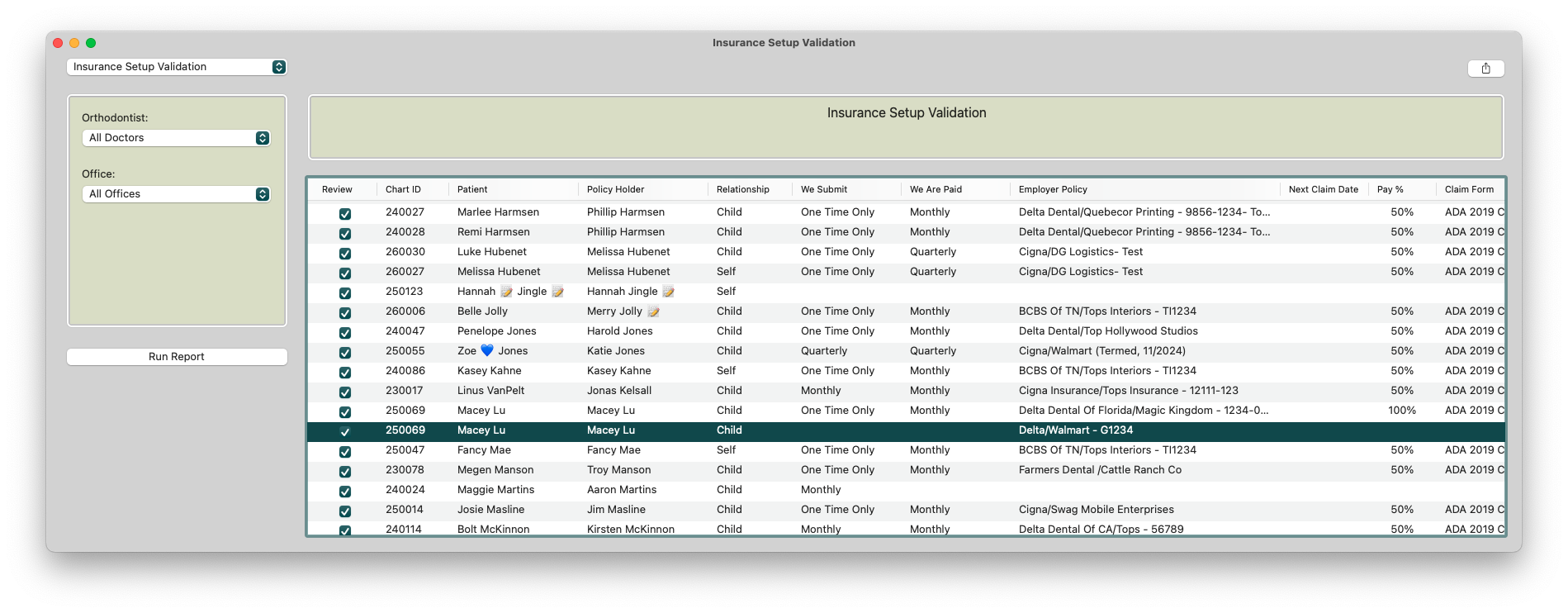Image resolution: width=1568 pixels, height=613 pixels.
Task: Click the 100% pay value
Action: (x=1401, y=411)
